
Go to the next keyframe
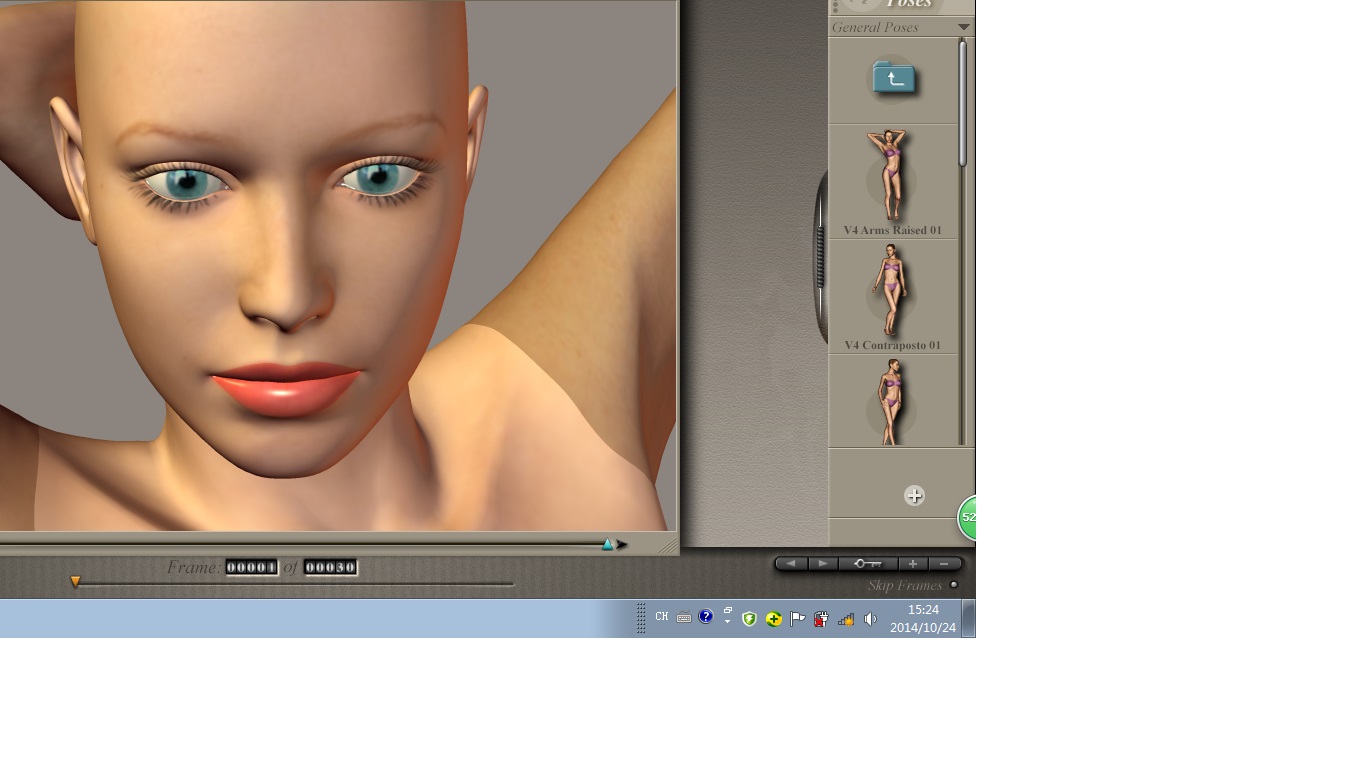[x=823, y=564]
